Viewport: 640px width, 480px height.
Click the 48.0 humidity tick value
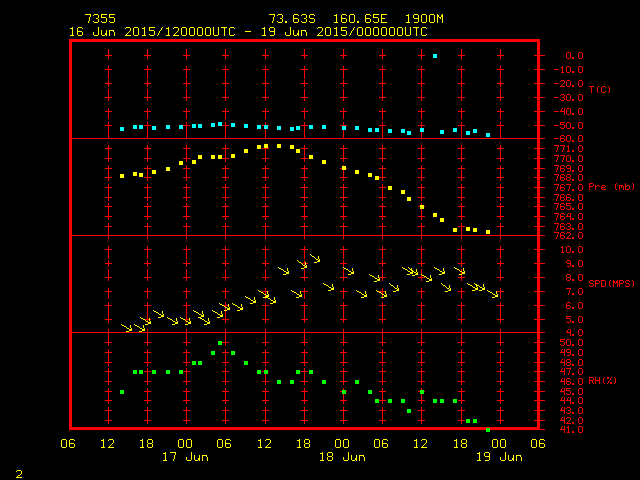point(571,362)
